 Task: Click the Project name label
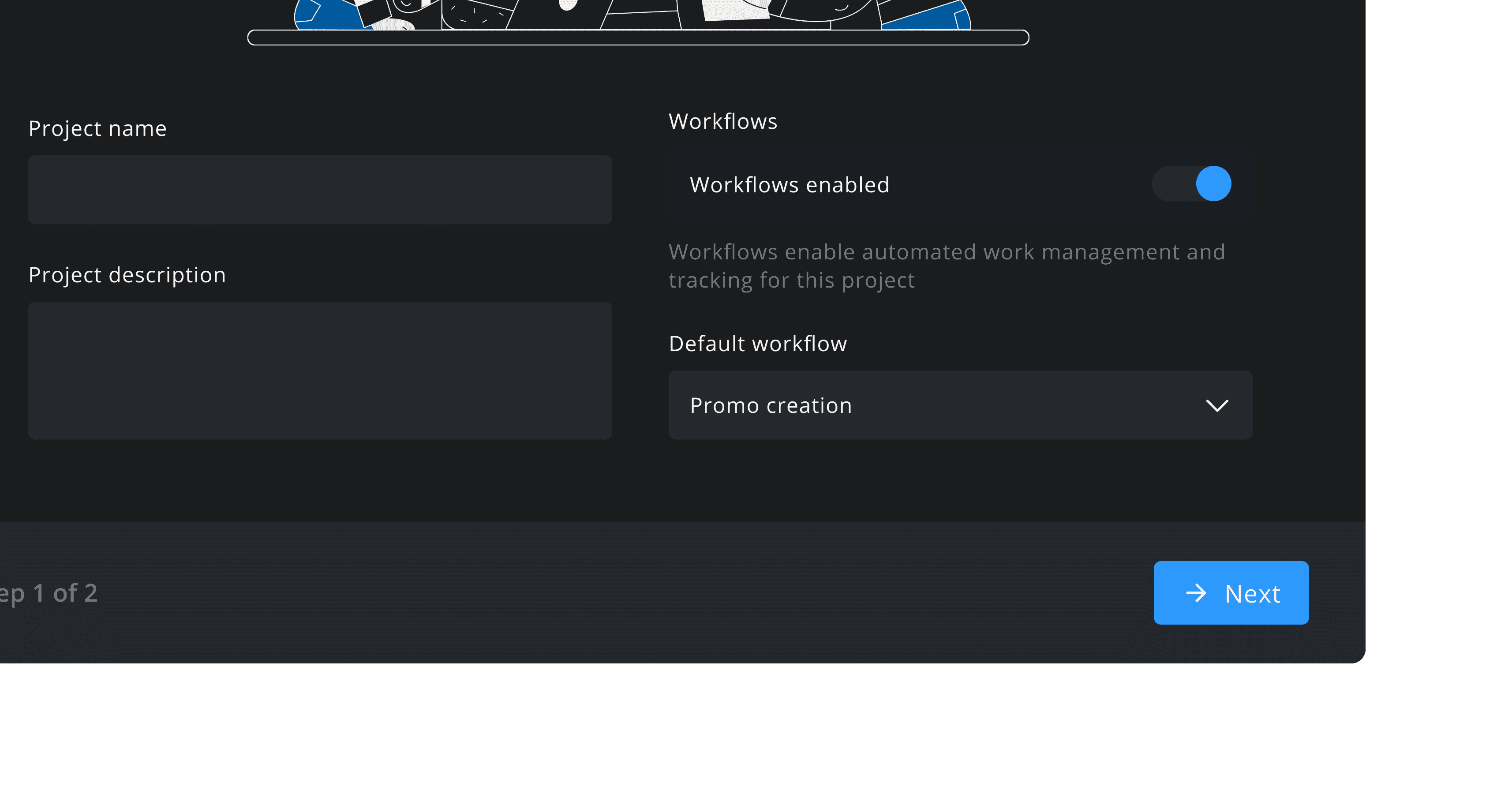(97, 128)
